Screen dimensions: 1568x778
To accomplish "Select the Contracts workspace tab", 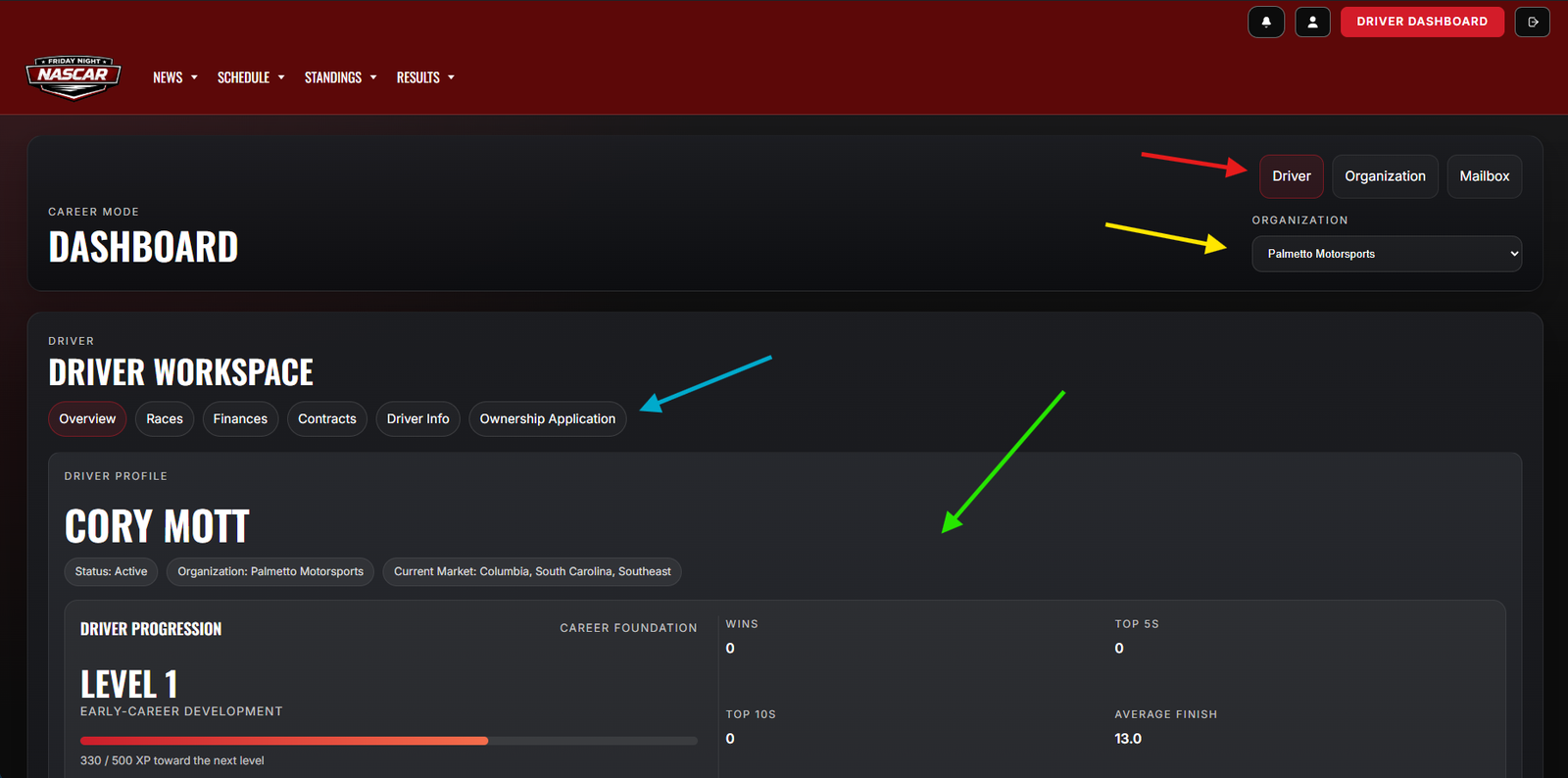I will (x=327, y=418).
